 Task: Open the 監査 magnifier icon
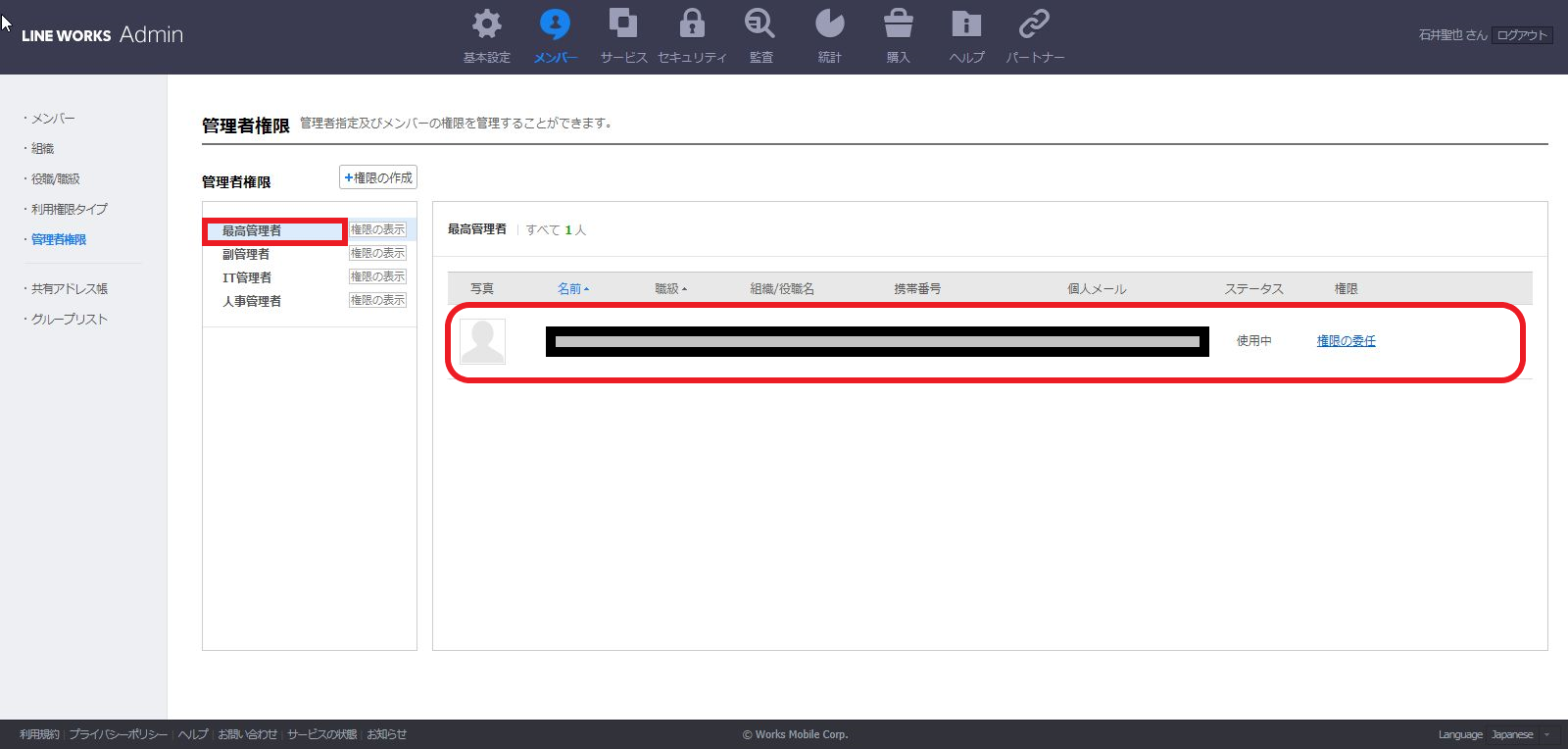point(760,25)
